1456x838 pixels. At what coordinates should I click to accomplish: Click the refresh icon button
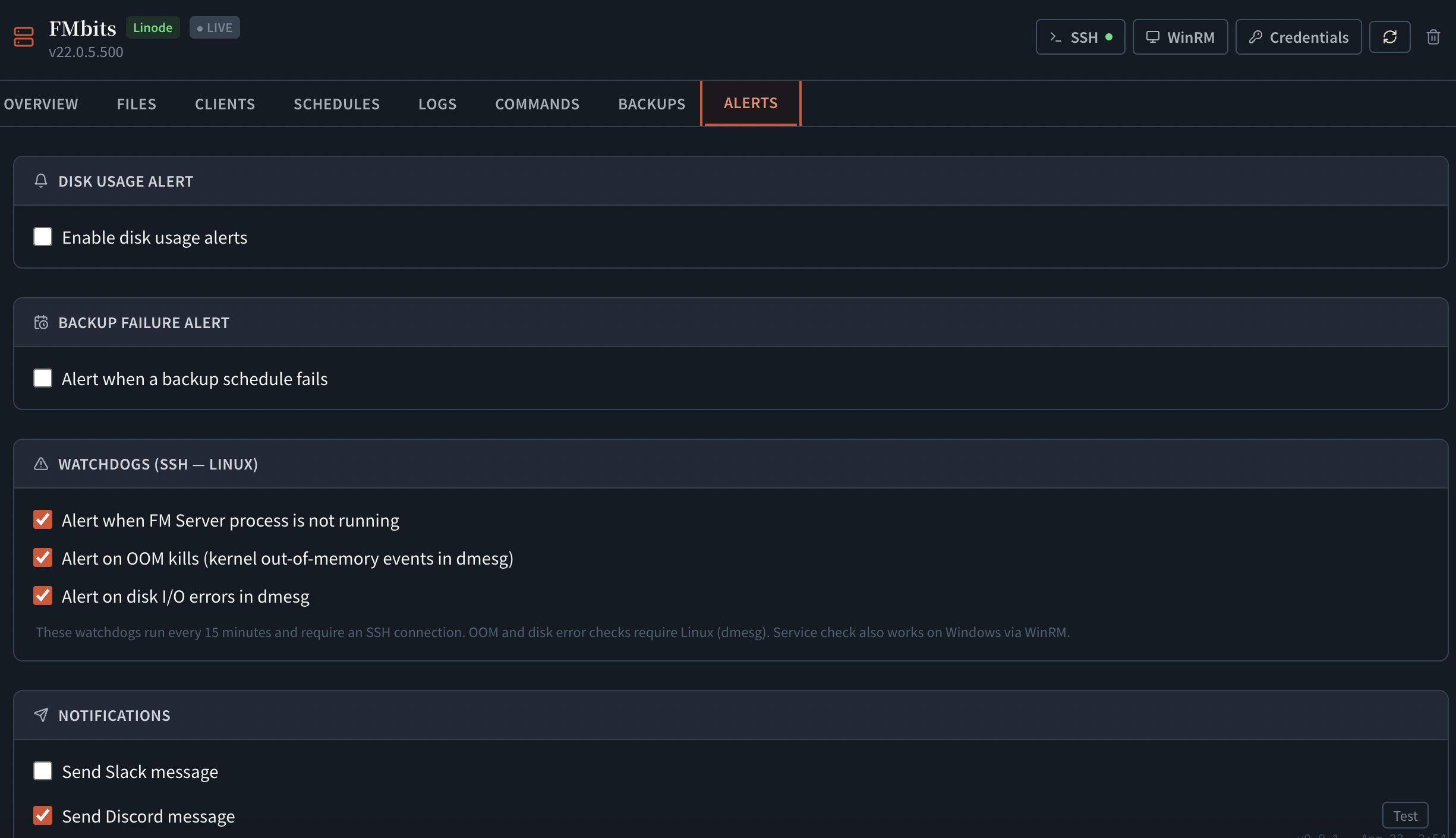click(1389, 37)
